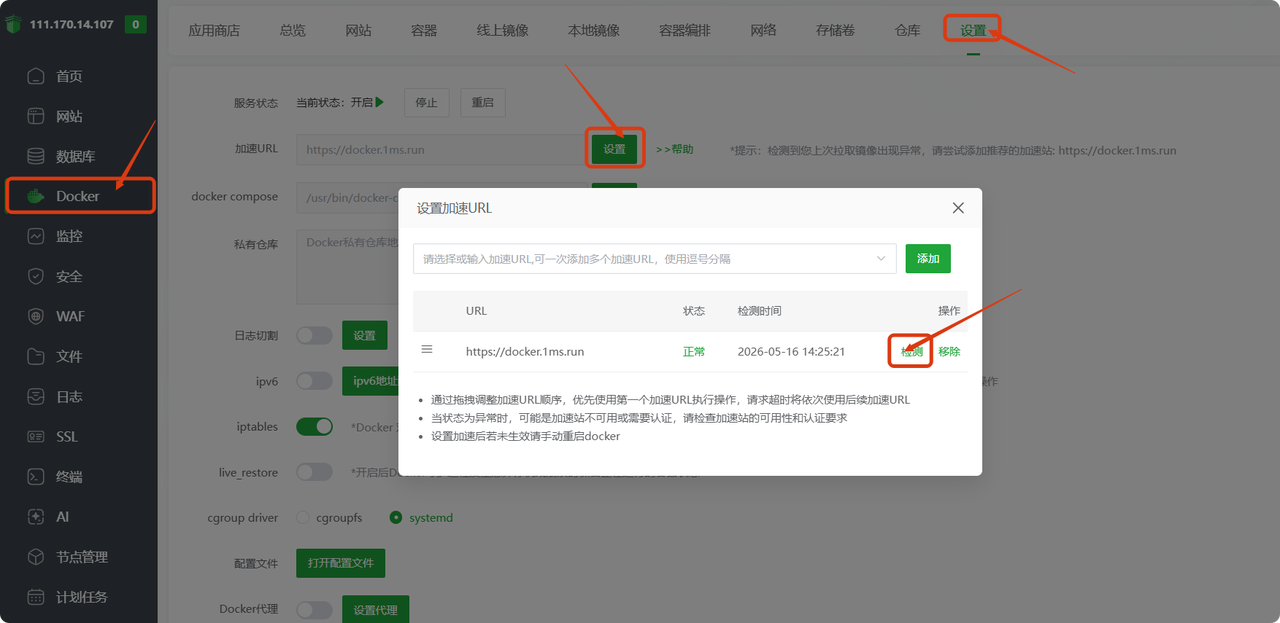Click the 2026-05-16 14:25:21 detection time
This screenshot has width=1280, height=623.
791,351
